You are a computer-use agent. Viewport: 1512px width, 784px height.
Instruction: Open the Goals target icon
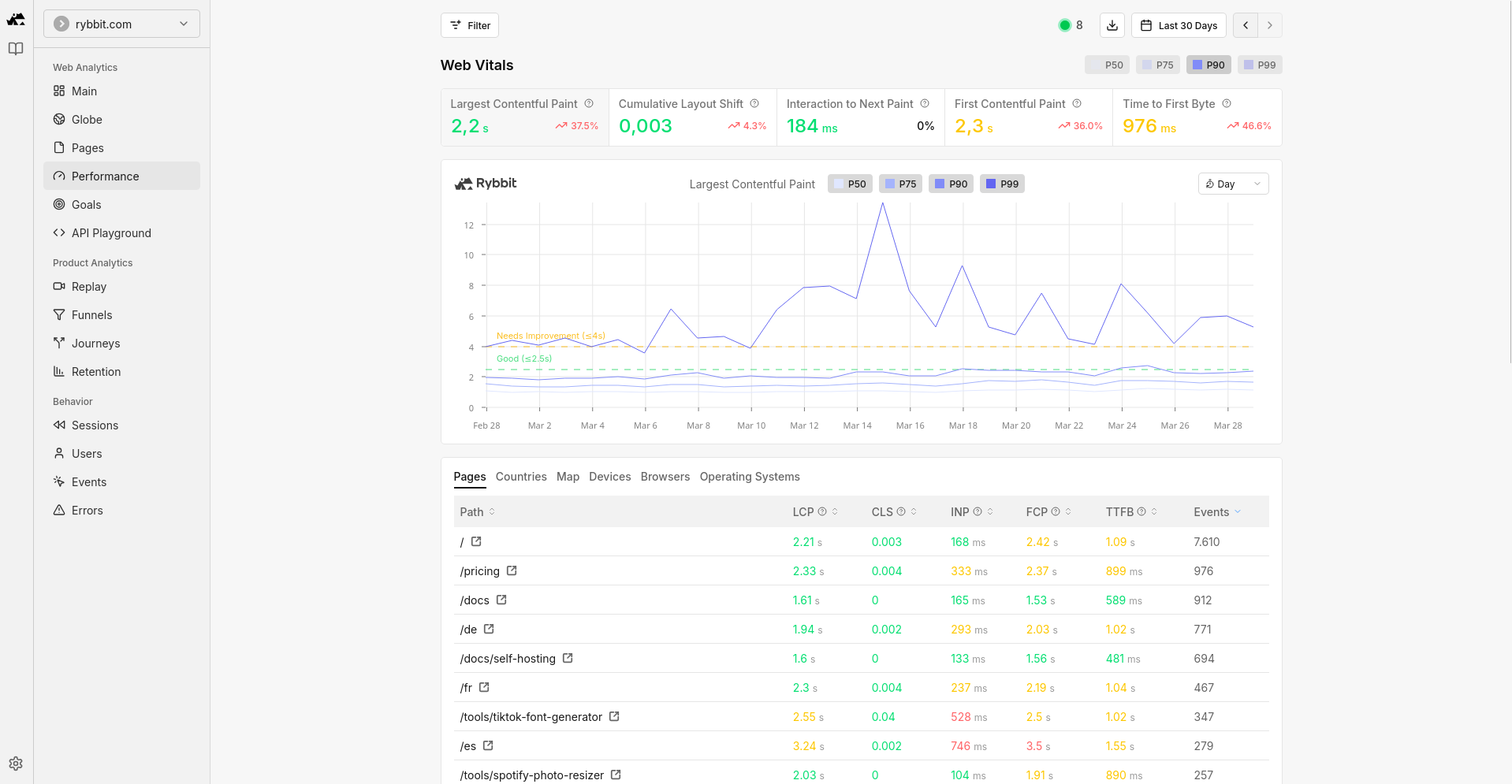[58, 204]
